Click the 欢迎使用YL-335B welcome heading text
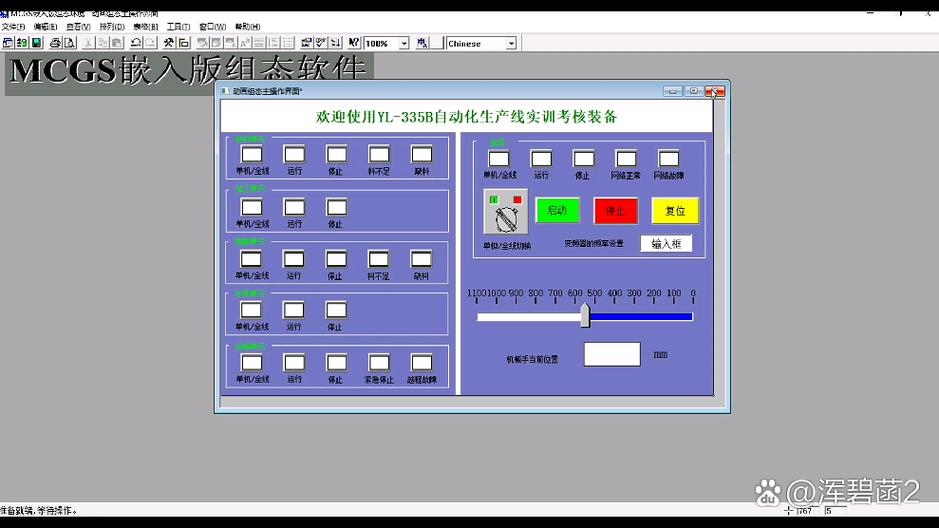 pyautogui.click(x=466, y=116)
